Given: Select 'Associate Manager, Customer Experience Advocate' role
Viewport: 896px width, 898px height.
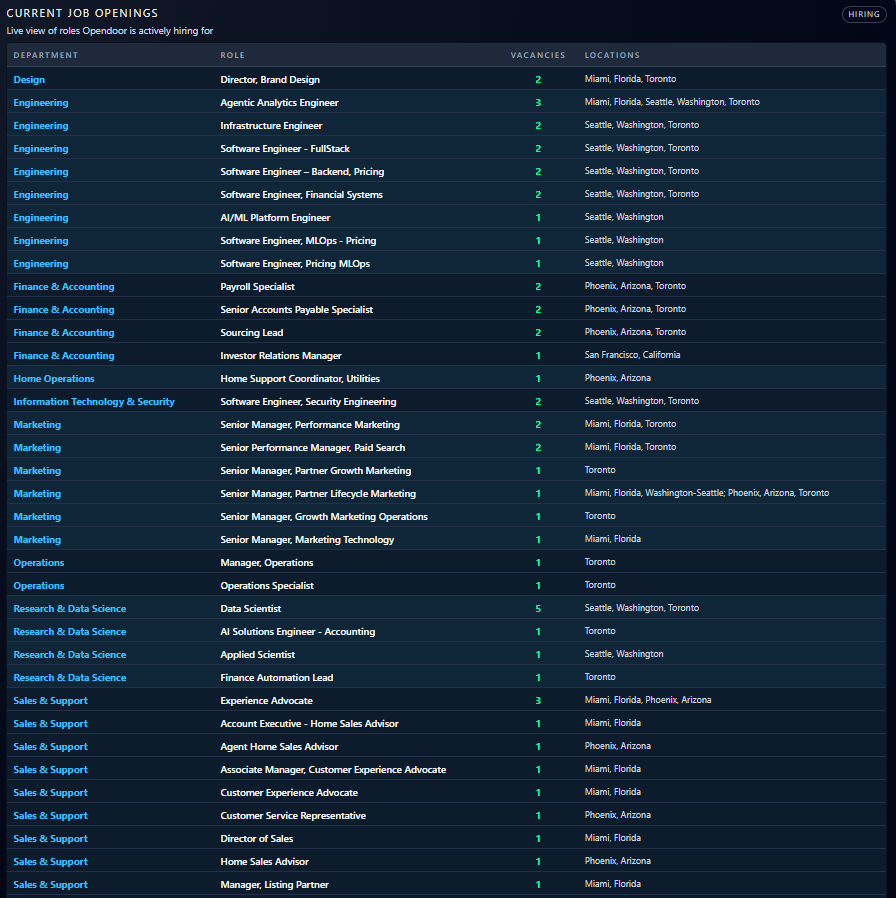Looking at the screenshot, I should tap(333, 770).
